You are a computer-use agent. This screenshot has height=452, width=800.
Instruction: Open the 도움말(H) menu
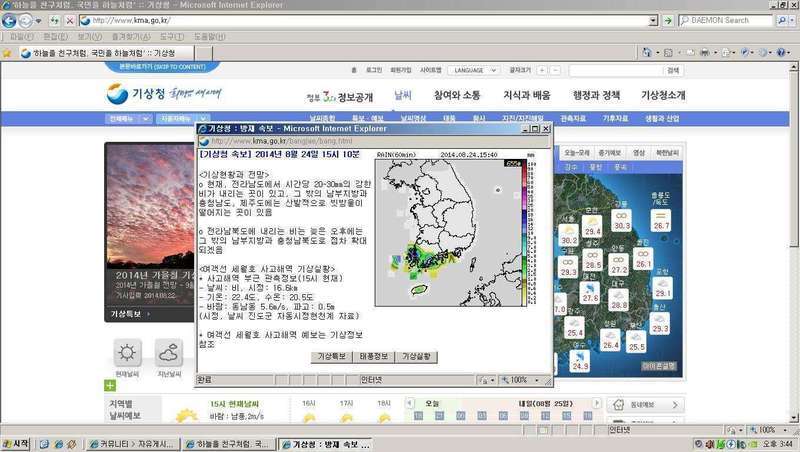(x=209, y=37)
